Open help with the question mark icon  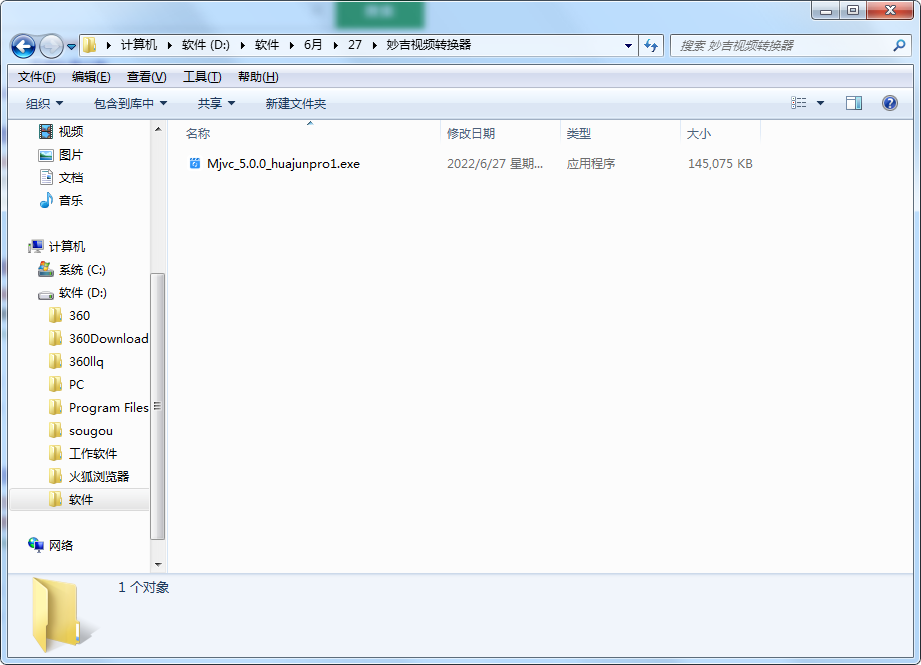point(890,103)
